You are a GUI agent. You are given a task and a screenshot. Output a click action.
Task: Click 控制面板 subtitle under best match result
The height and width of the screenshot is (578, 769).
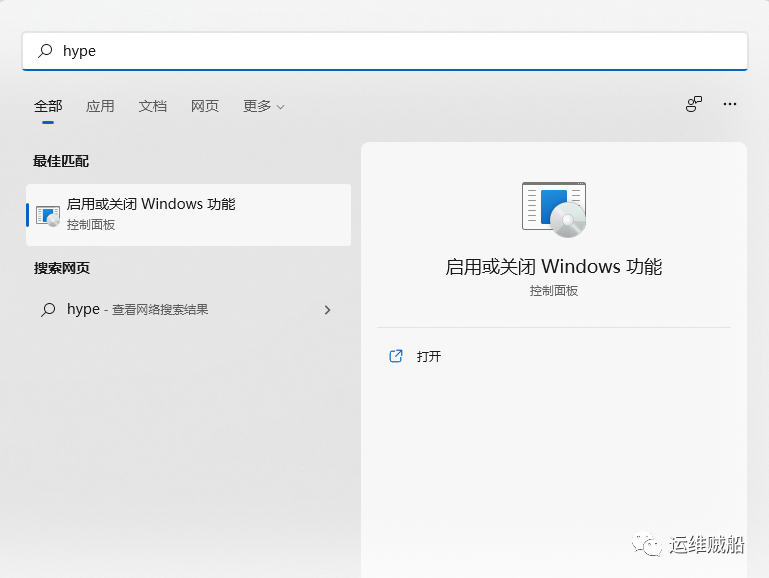91,225
